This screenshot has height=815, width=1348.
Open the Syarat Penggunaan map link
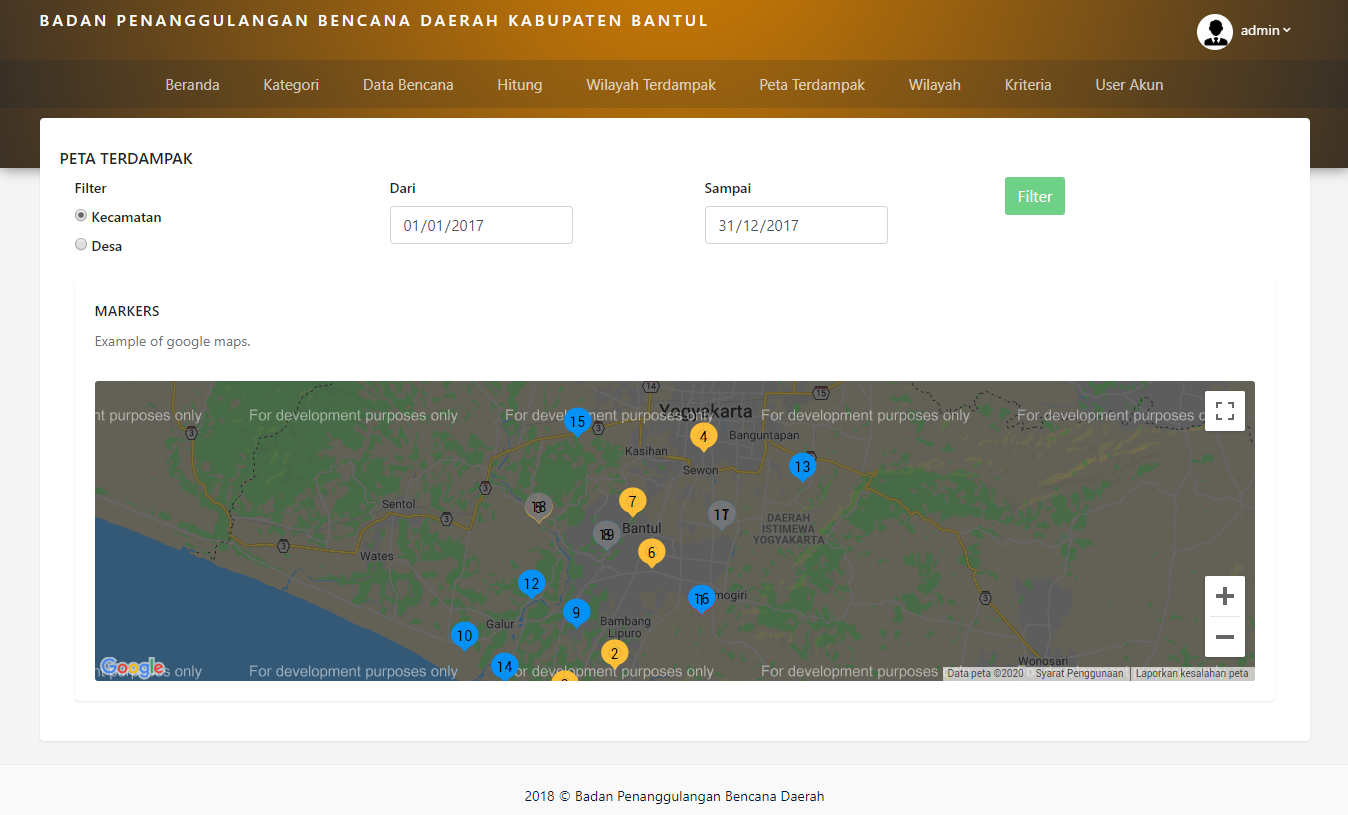coord(1079,674)
